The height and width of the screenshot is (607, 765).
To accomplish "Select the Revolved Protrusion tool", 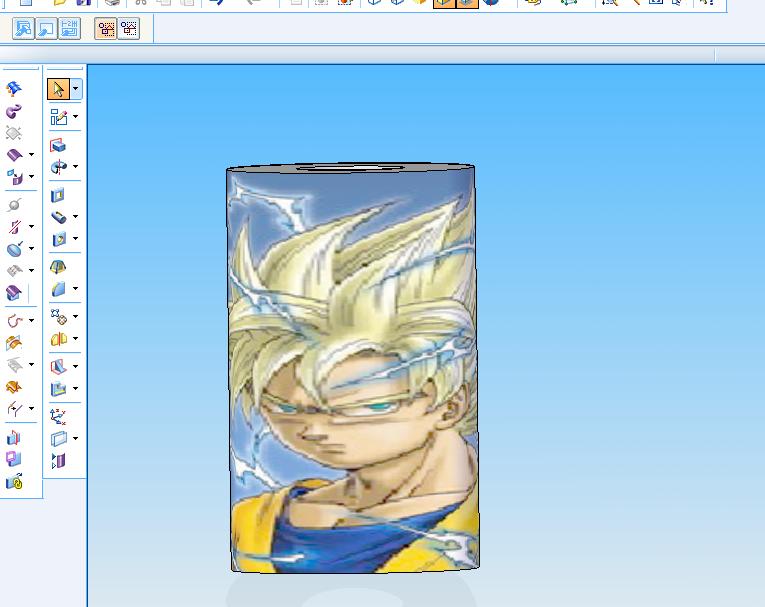I will tap(59, 167).
